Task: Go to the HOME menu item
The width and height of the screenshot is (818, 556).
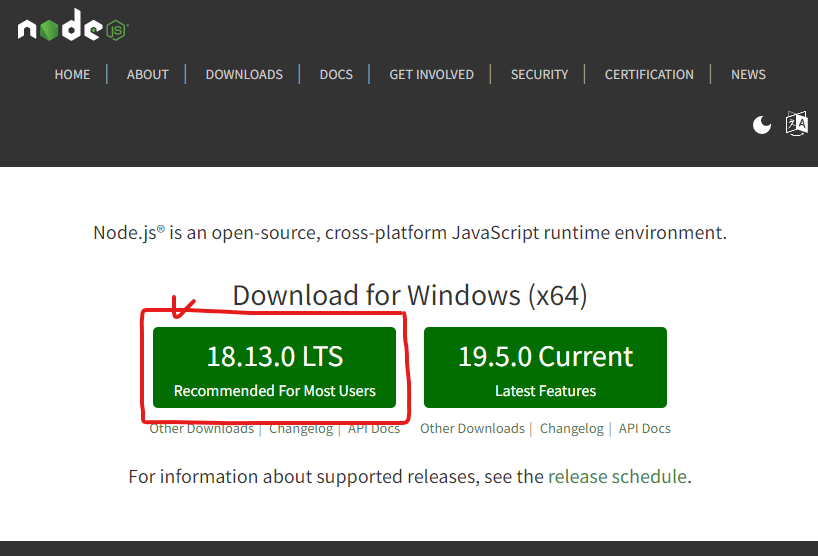Action: (x=73, y=75)
